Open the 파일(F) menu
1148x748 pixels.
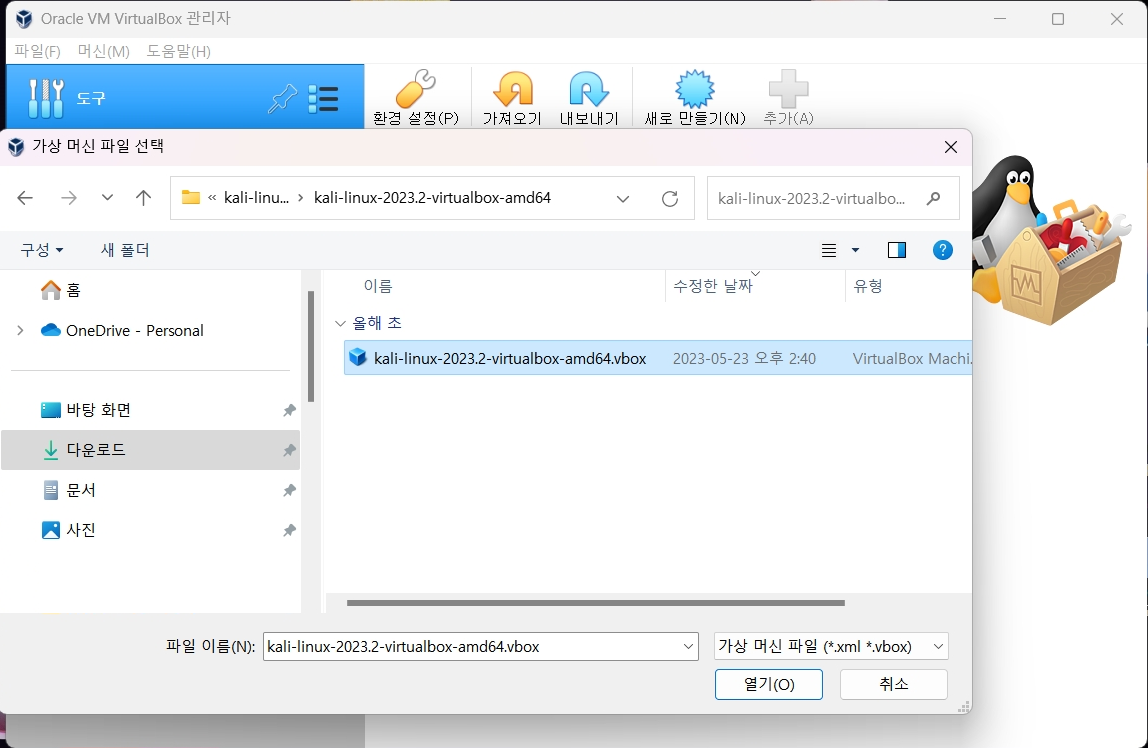tap(36, 51)
